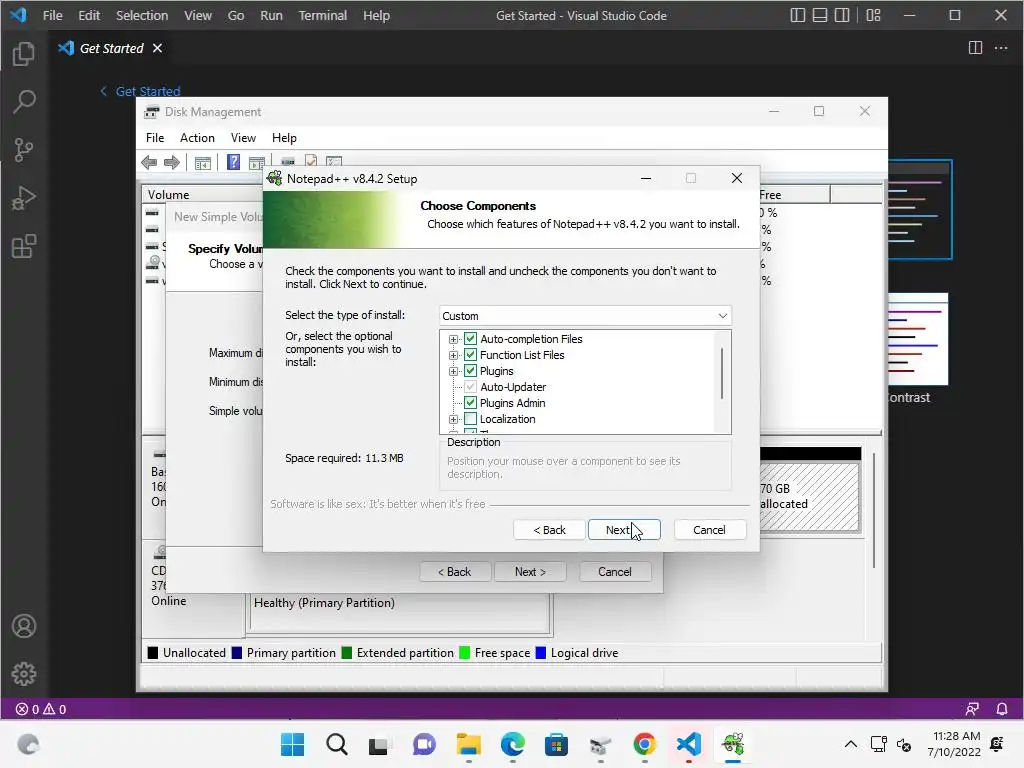Open the Manage gear in VS Code
The height and width of the screenshot is (768, 1024).
tap(24, 674)
